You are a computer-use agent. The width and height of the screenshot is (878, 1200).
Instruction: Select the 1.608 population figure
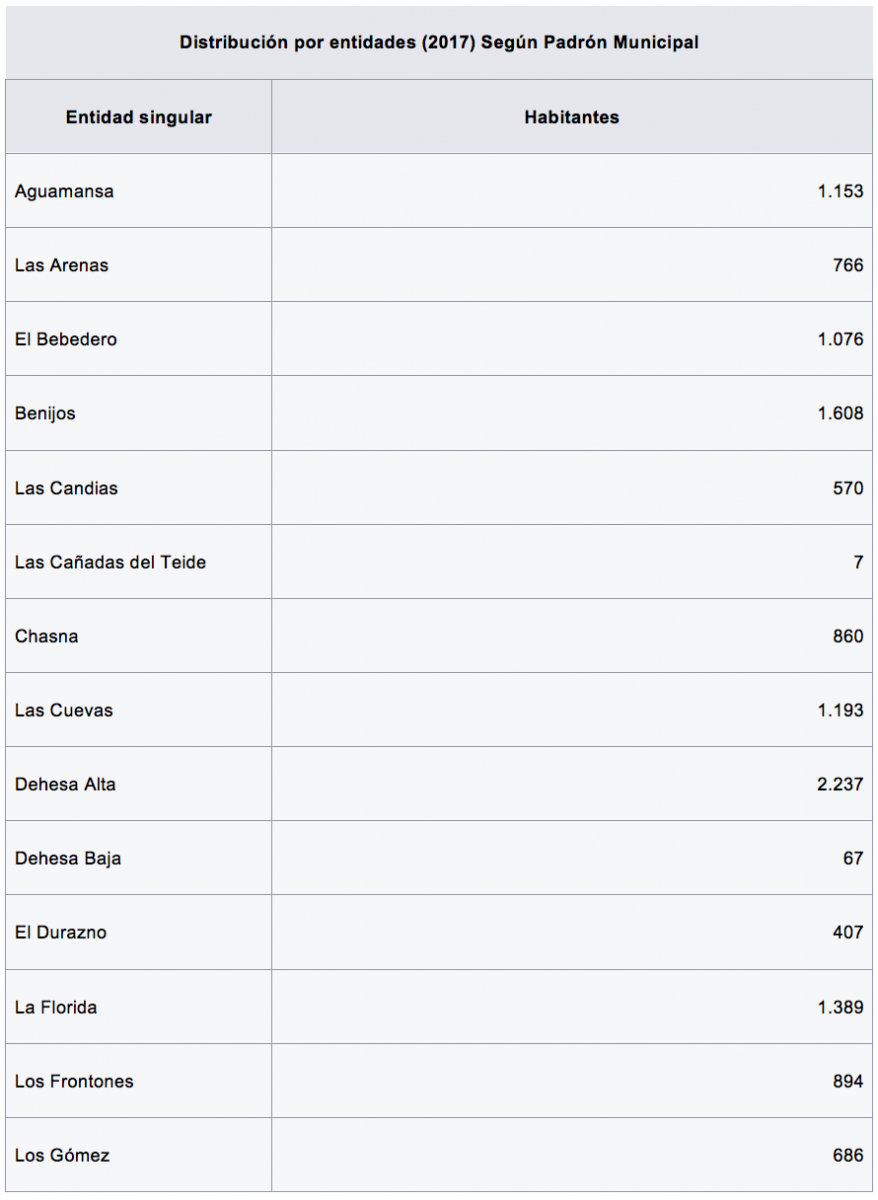point(840,413)
